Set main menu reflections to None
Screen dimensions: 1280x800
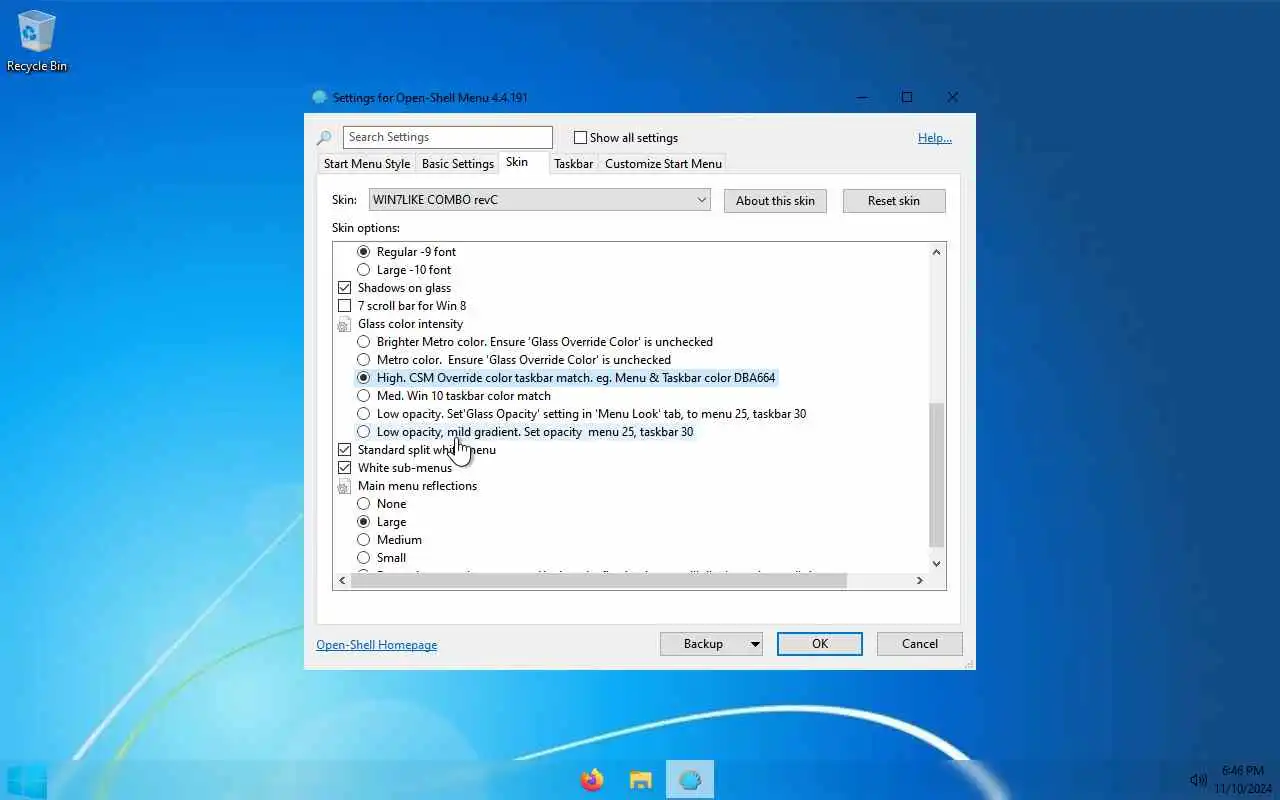point(364,504)
